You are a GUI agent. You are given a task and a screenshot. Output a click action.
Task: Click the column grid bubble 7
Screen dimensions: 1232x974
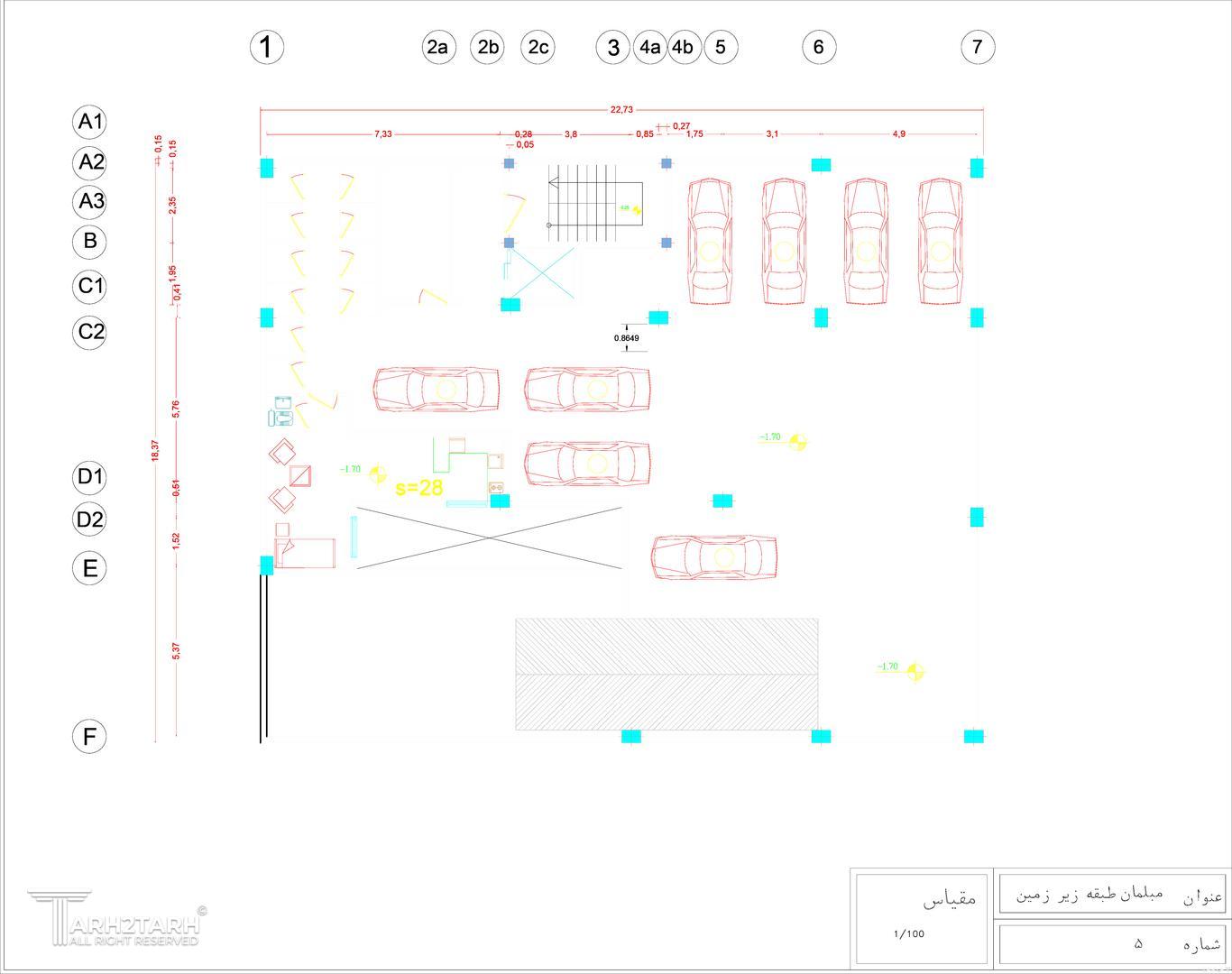pyautogui.click(x=977, y=47)
